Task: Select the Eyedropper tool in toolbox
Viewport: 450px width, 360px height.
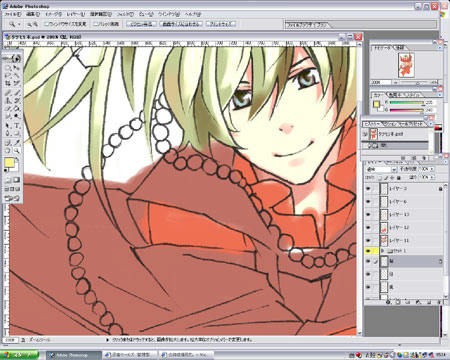Action: [17, 143]
